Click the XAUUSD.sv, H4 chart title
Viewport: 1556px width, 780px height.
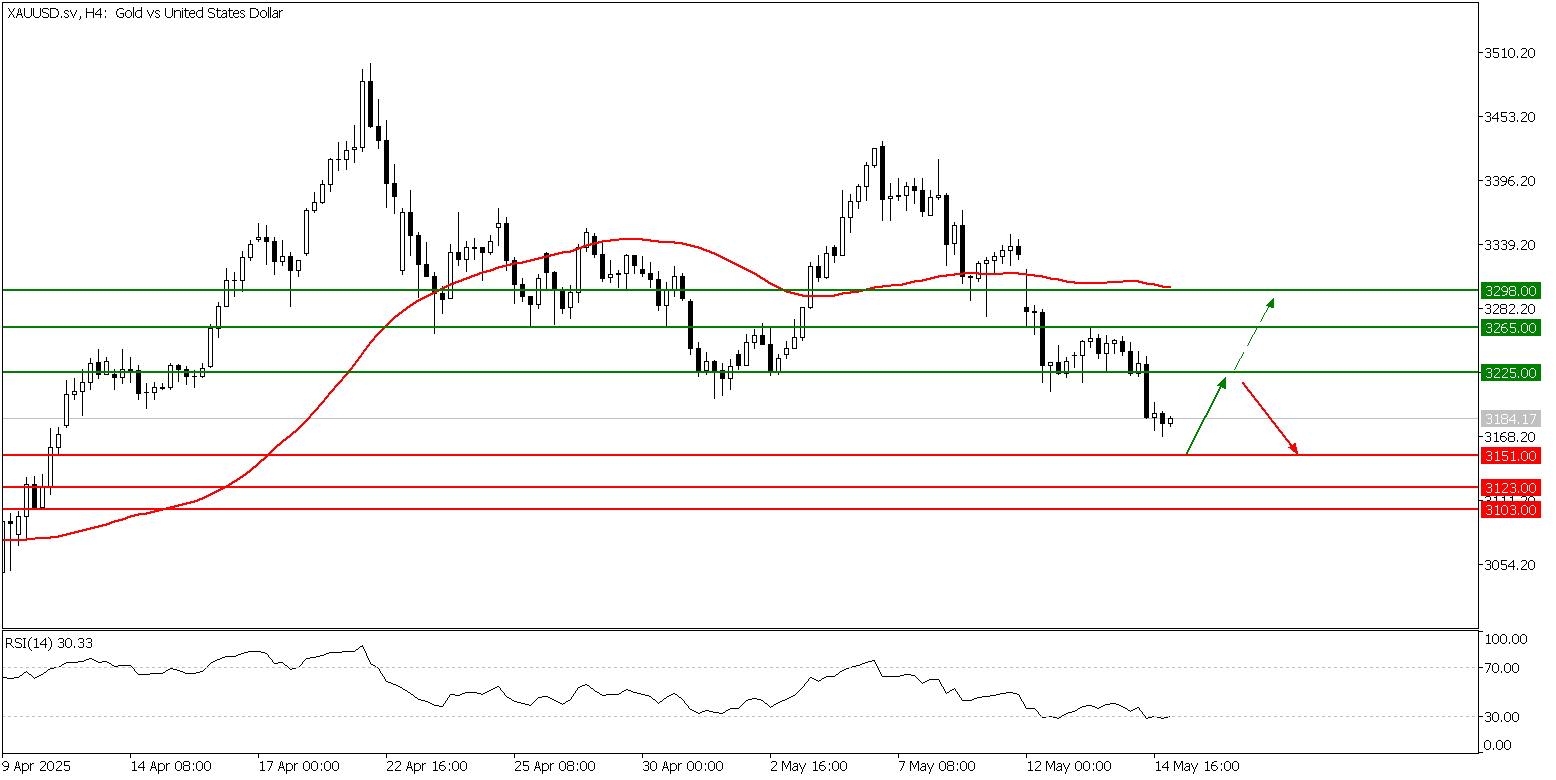click(145, 13)
